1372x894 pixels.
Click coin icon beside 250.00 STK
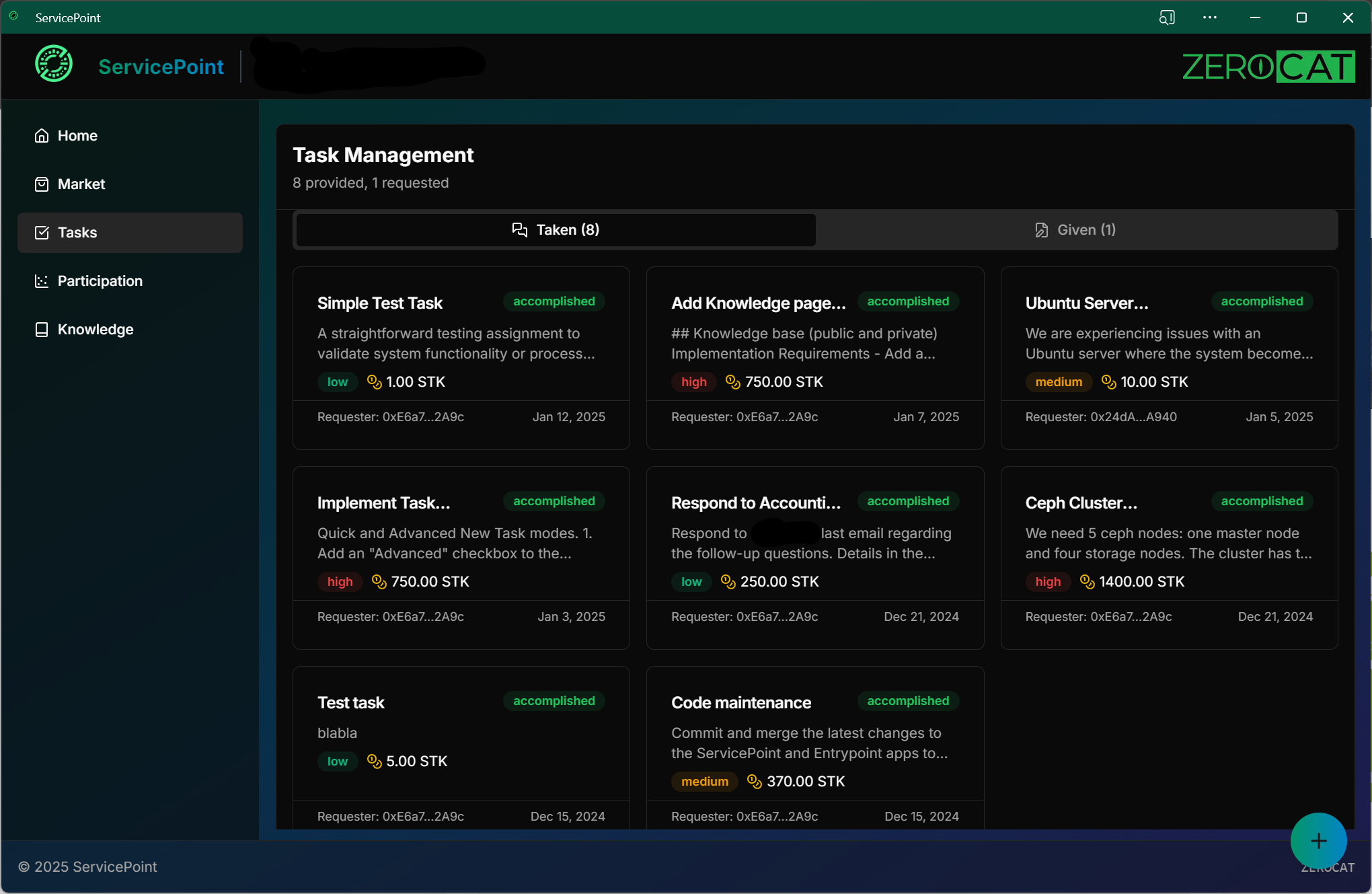coord(728,582)
